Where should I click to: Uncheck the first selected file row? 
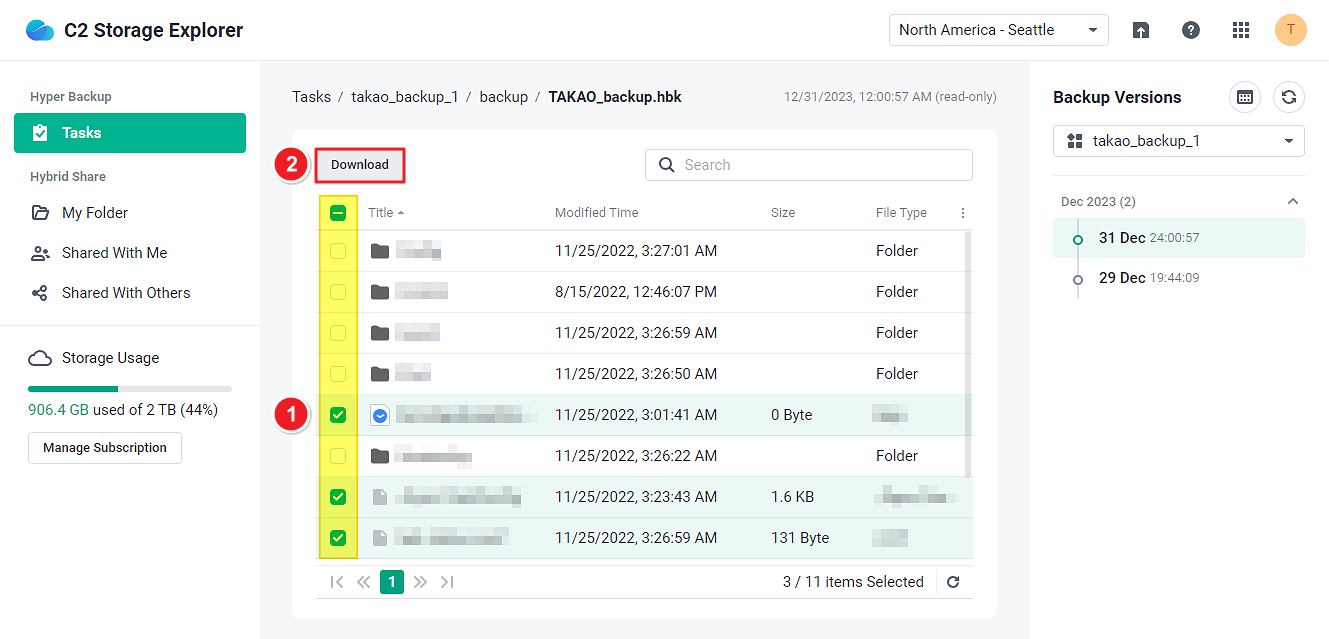click(338, 414)
